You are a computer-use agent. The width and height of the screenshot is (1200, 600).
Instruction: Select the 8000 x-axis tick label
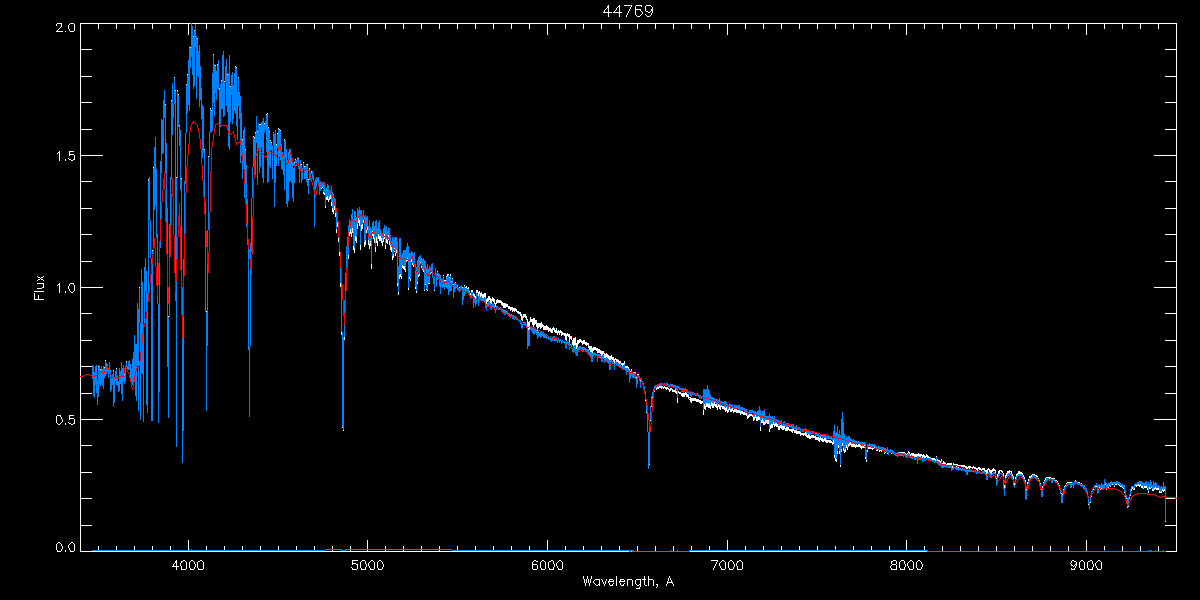pos(906,565)
